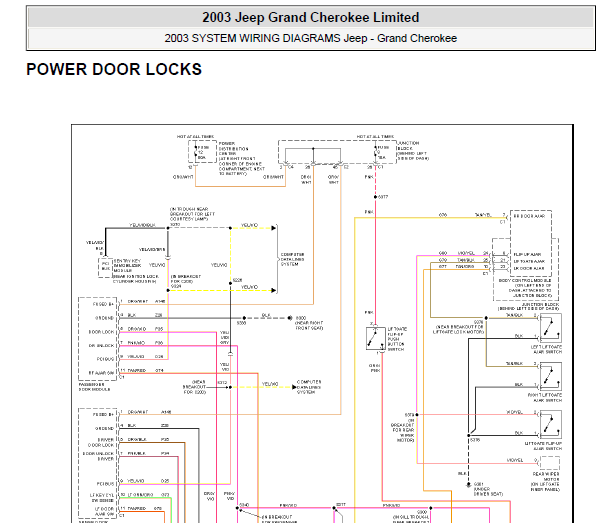Viewport: 604px width, 523px height.
Task: Click the 'LF KEY CYL SW SENSE' pin label
Action: coord(102,498)
